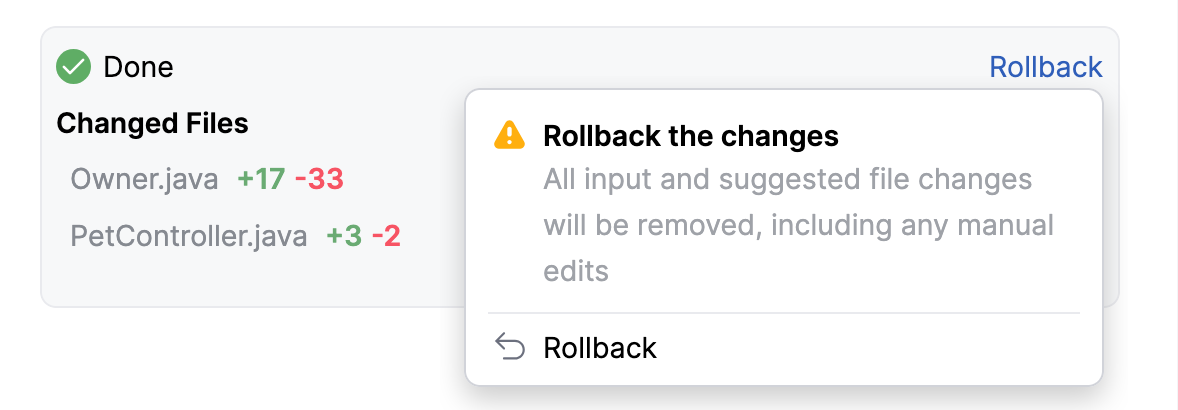Click the -33 removed lines count
The image size is (1178, 410).
click(x=319, y=179)
